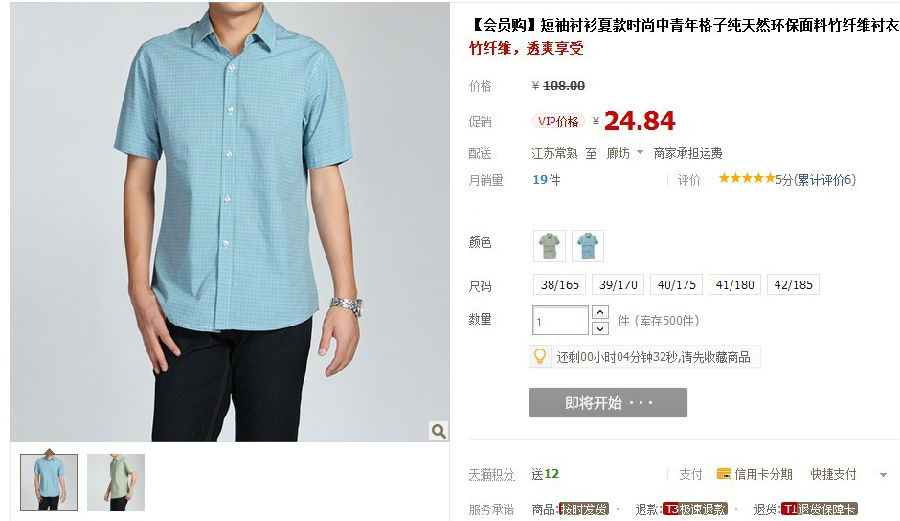Screen dimensions: 900x521
Task: Click the magnifier zoom icon on product image
Action: coord(439,431)
